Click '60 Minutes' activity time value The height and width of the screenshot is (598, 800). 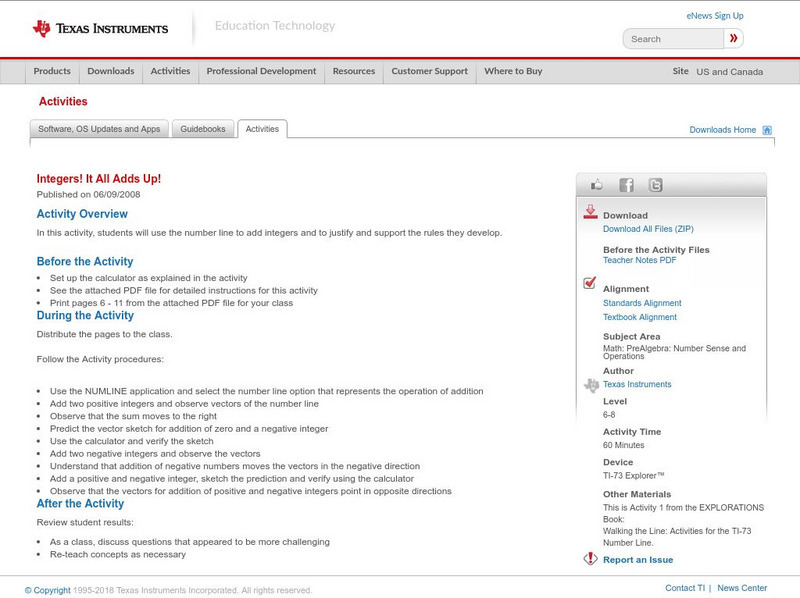coord(623,445)
